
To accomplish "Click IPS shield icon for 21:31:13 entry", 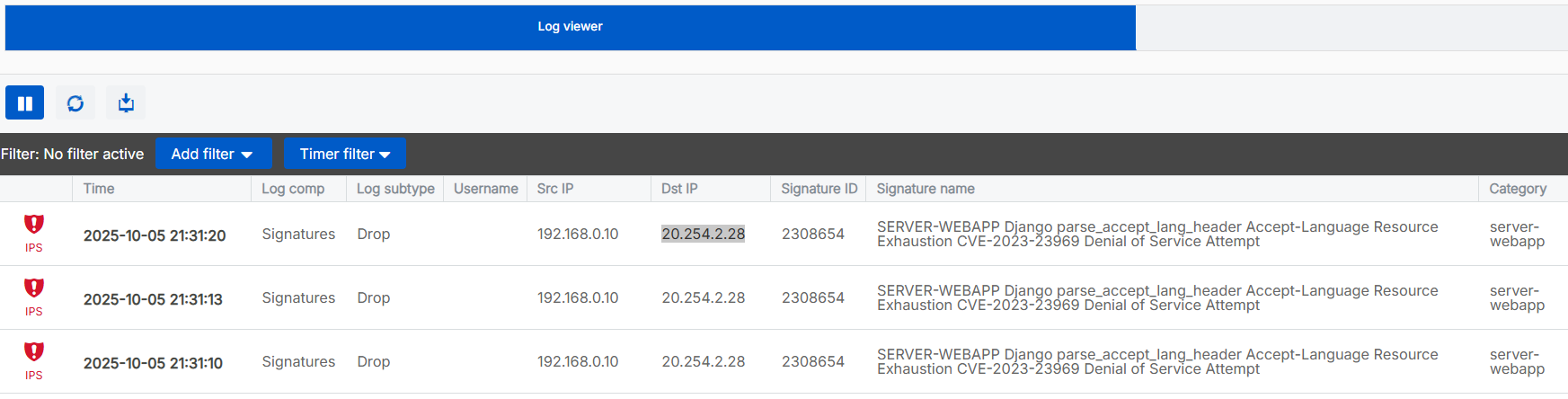I will [34, 288].
